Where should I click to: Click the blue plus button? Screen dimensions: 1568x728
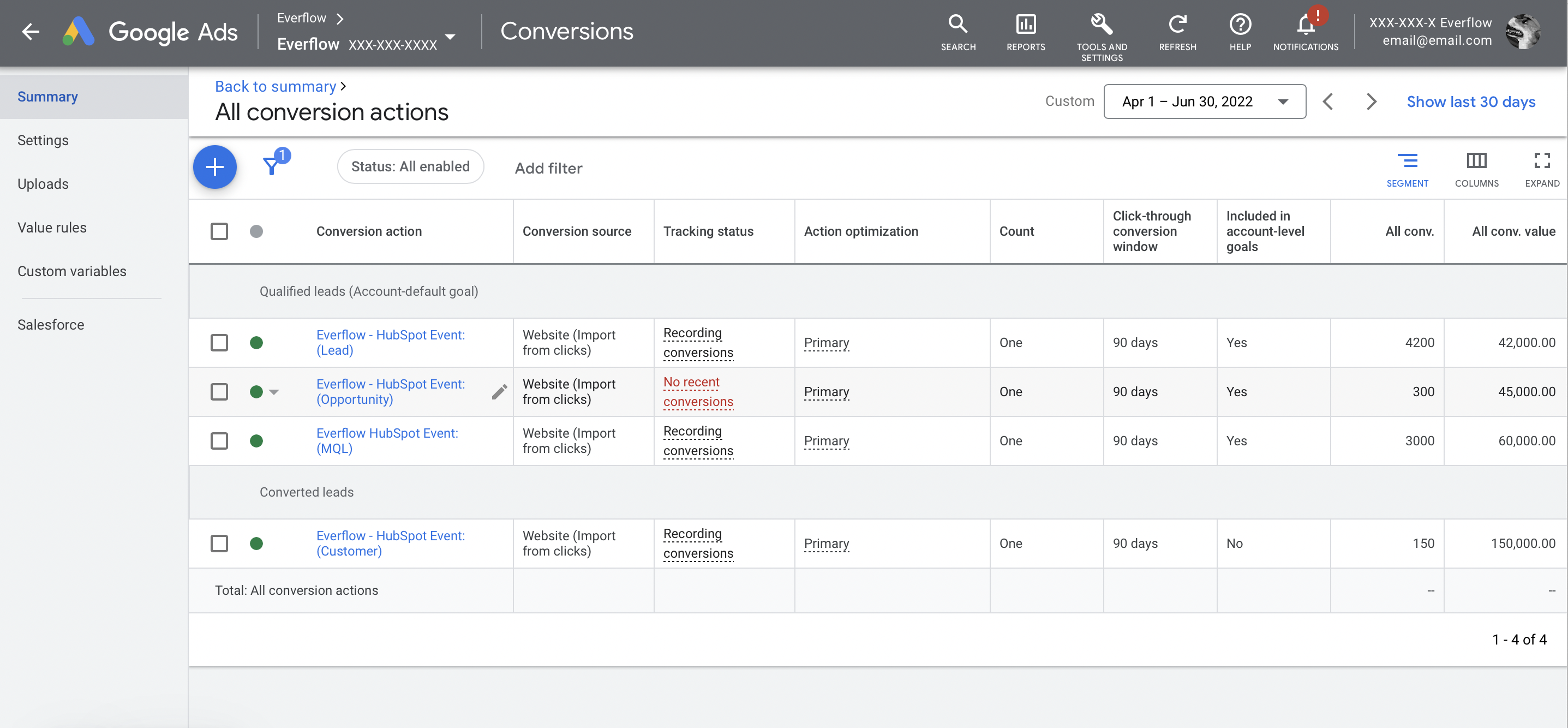(215, 167)
